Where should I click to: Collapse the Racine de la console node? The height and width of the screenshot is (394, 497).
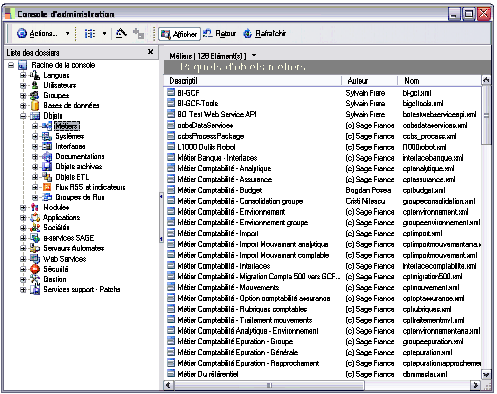[11, 65]
